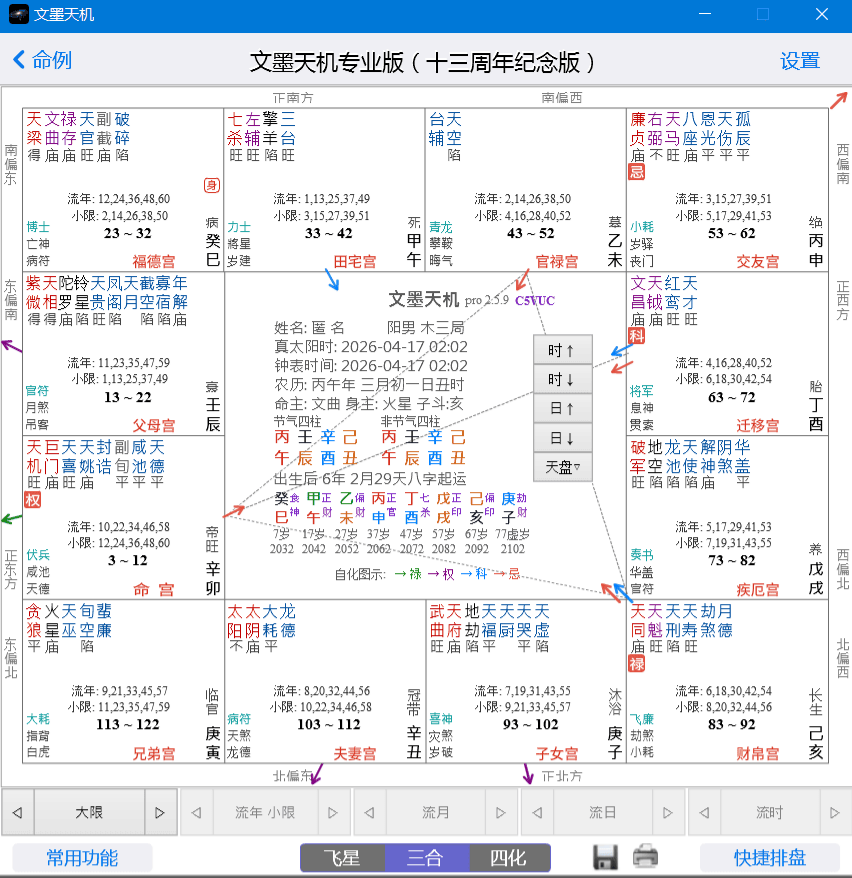
Task: Step 大限 backward with left arrow
Action: pos(17,812)
